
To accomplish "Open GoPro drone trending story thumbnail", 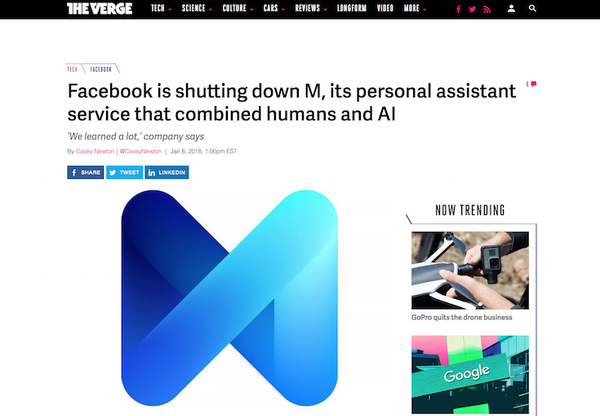I will tap(470, 270).
